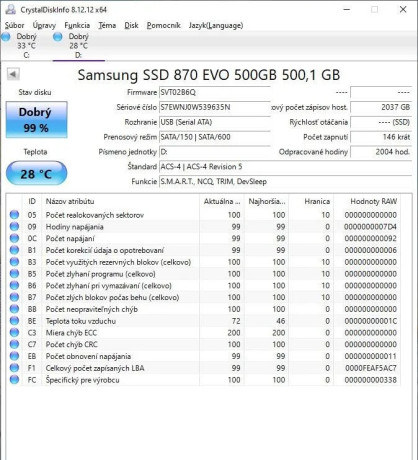The image size is (418, 460).
Task: Click status orb of row 09 Hodiny napájania
Action: pyautogui.click(x=14, y=227)
